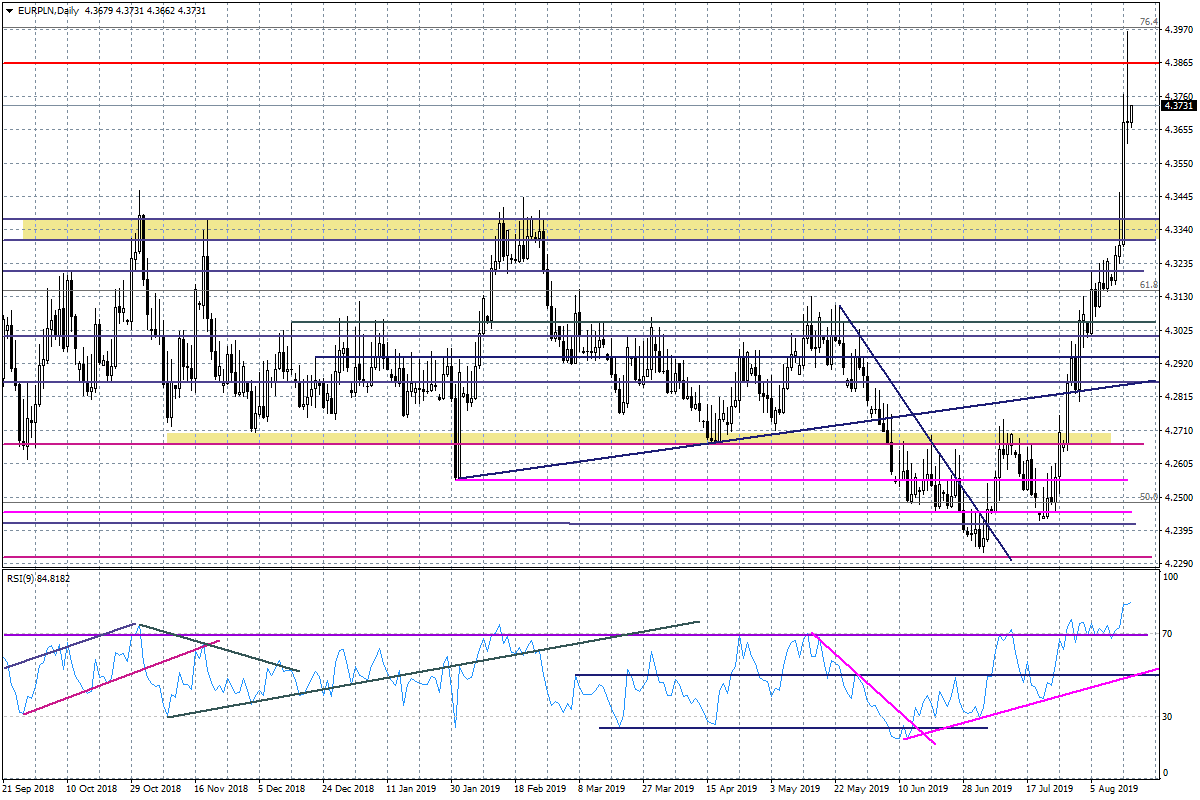
Task: Click the current price label 4.3731
Action: (x=1179, y=105)
